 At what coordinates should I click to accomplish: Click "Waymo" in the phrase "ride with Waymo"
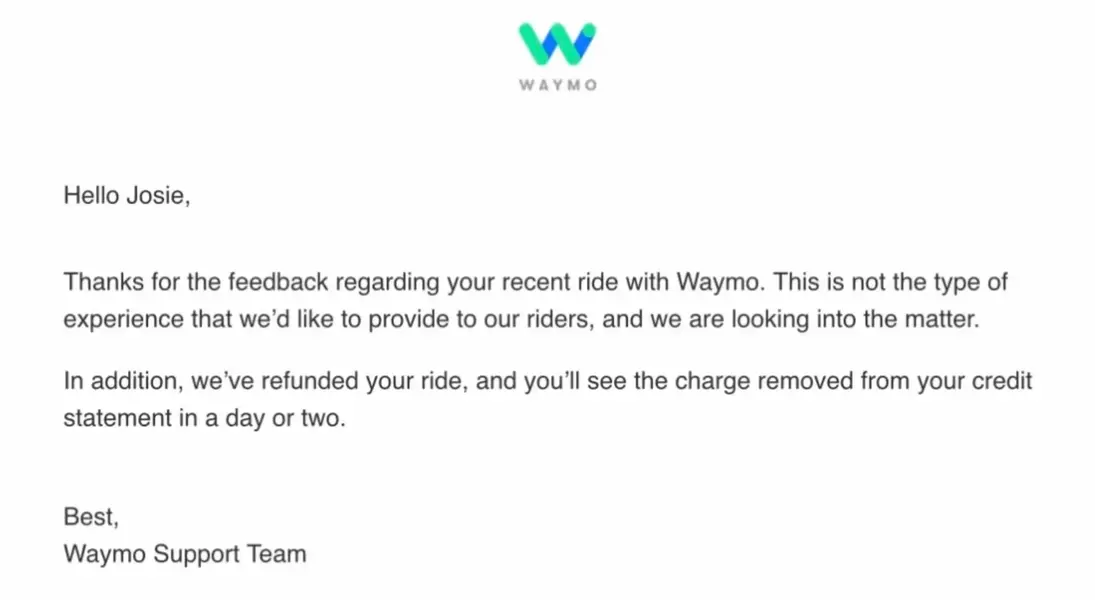tap(720, 282)
